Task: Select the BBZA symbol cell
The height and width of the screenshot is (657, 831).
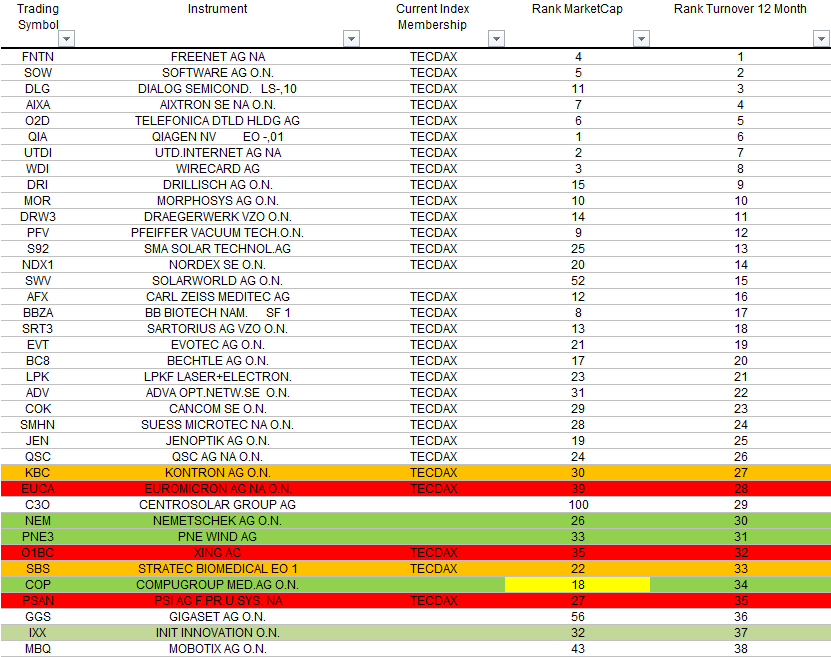Action: coord(38,313)
